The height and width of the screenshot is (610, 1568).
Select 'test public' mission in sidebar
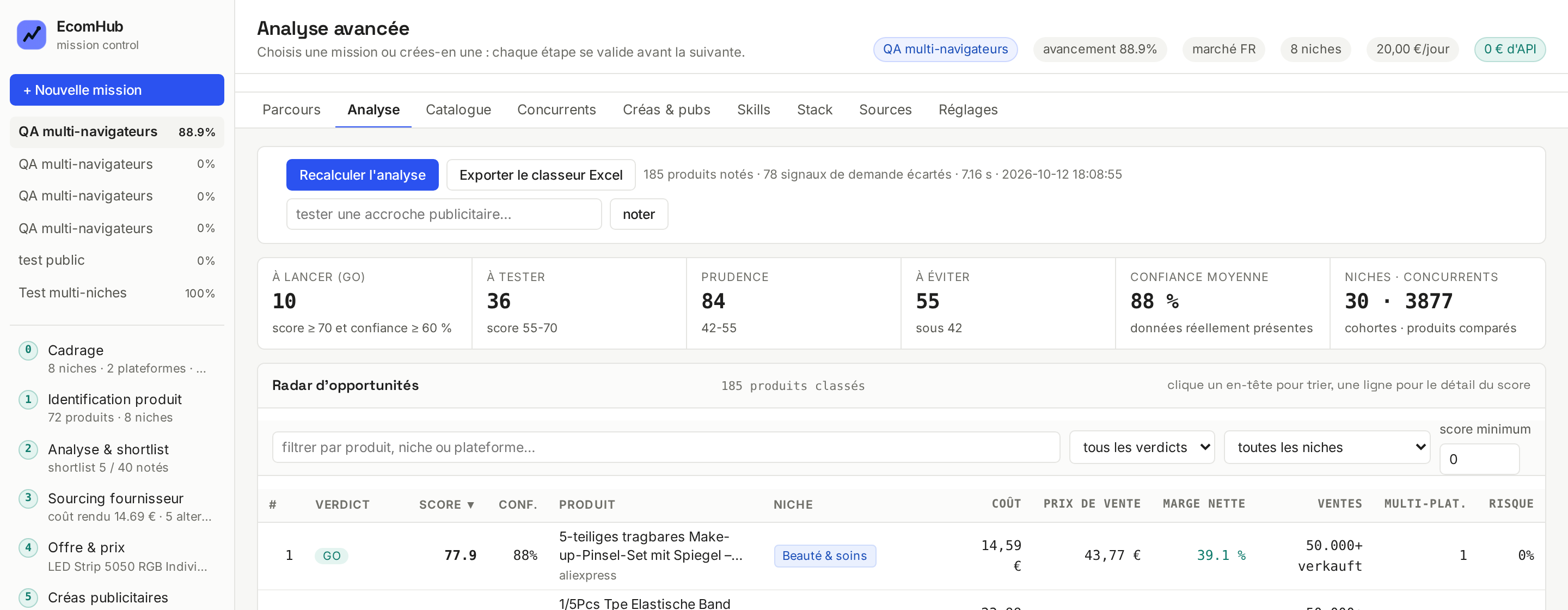(x=117, y=260)
